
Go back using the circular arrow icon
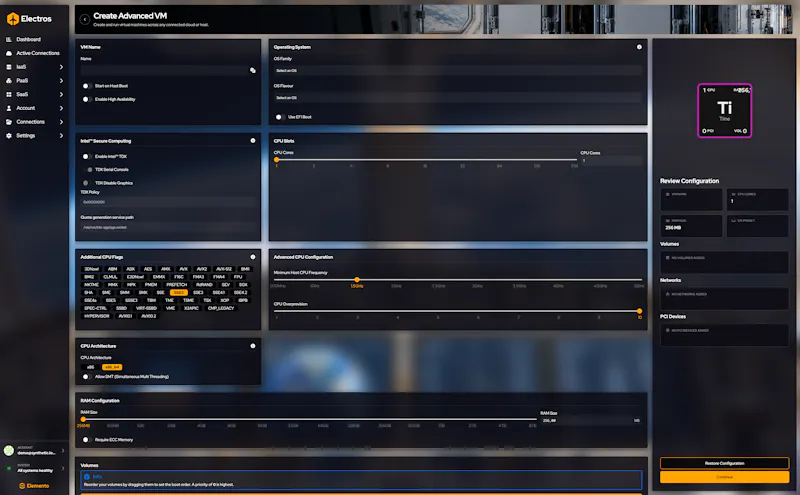click(85, 19)
